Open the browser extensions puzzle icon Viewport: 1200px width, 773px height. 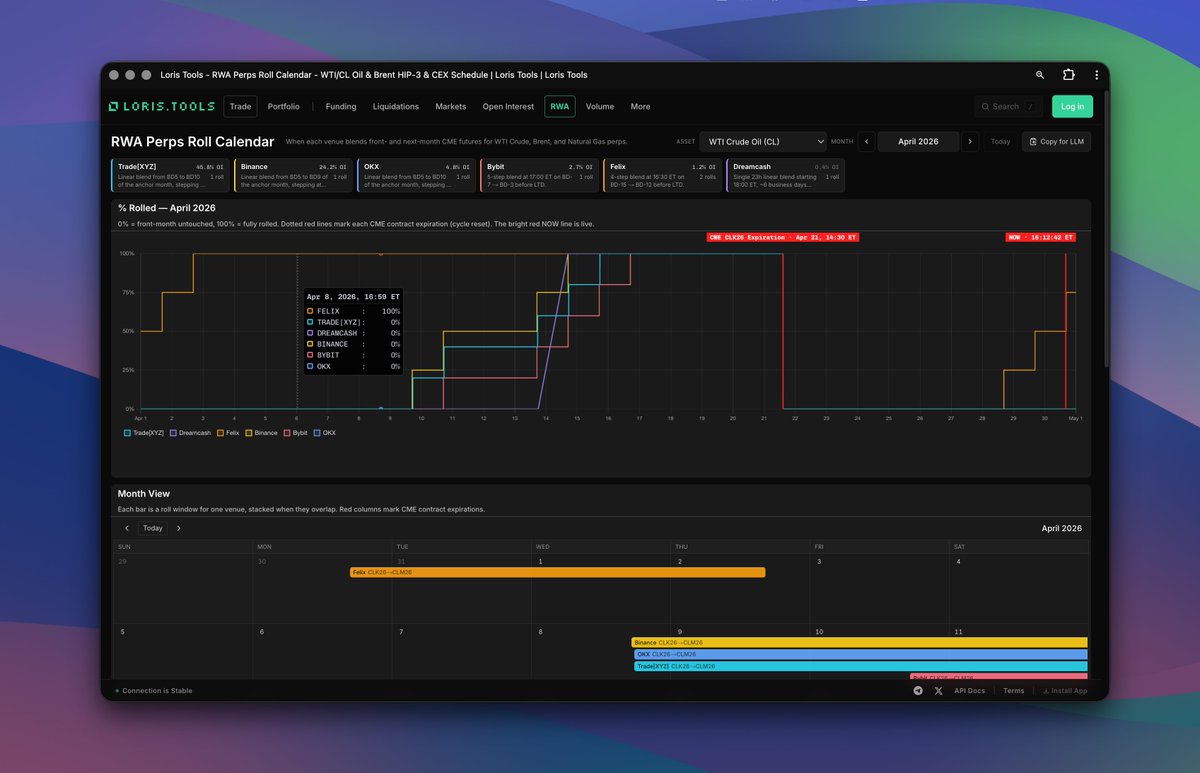click(x=1069, y=75)
